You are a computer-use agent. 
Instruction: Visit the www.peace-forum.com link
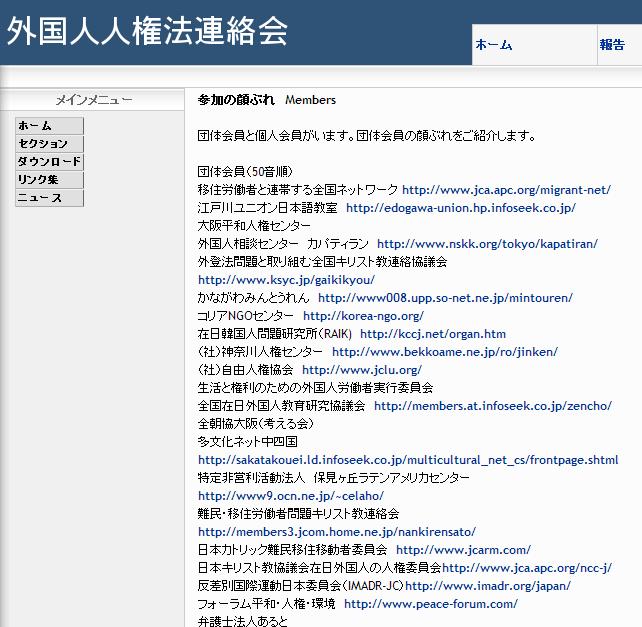[431, 604]
